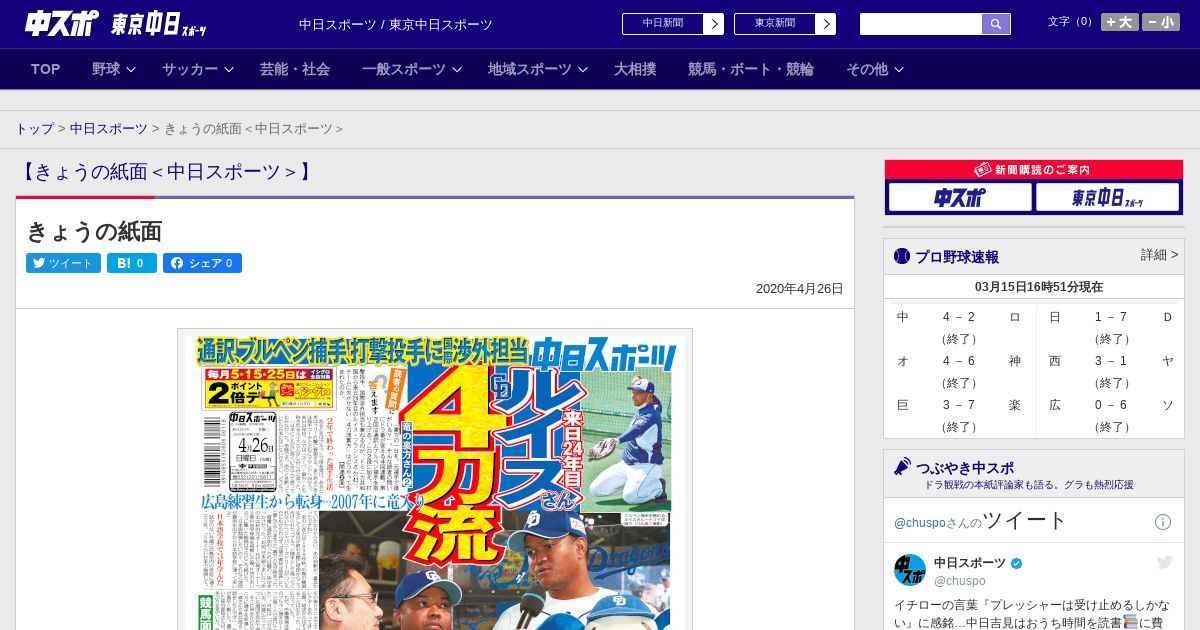Decrease text size with −小 button
Image resolution: width=1200 pixels, height=630 pixels.
point(1161,22)
